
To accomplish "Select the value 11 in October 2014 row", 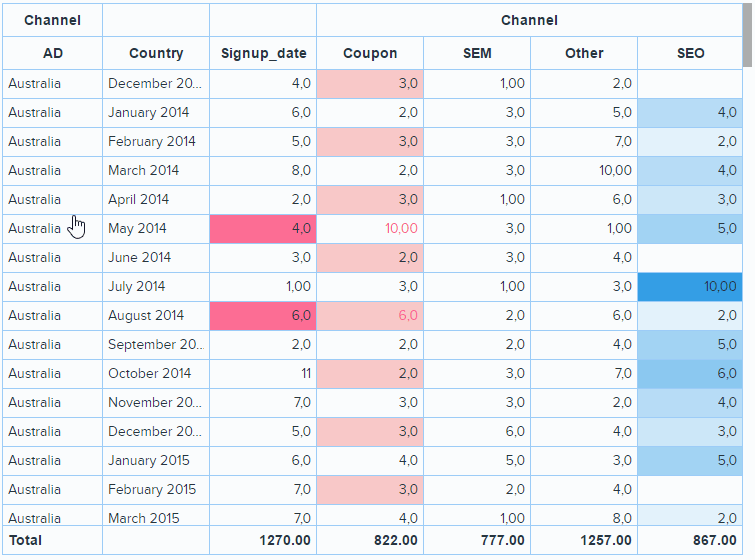I will click(x=263, y=373).
